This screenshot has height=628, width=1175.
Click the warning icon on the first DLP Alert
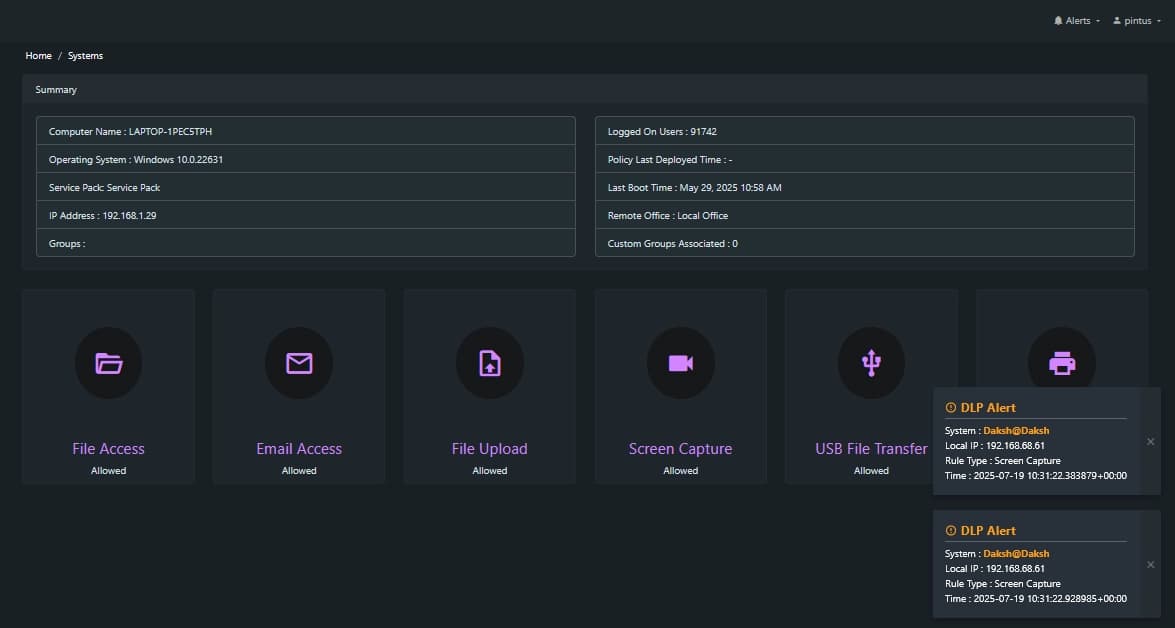tap(949, 407)
